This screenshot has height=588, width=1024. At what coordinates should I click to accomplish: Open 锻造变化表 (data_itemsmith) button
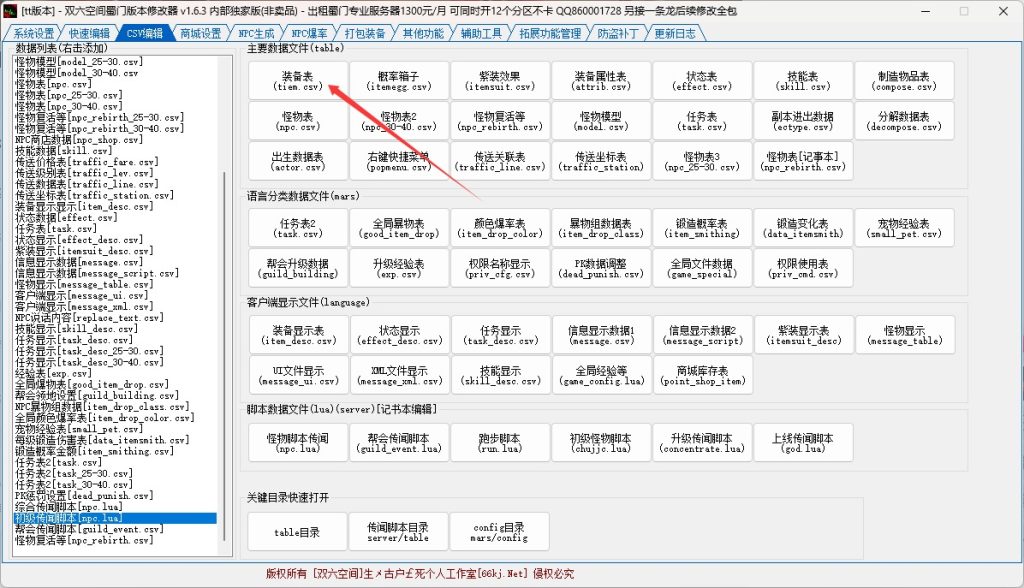coord(803,228)
